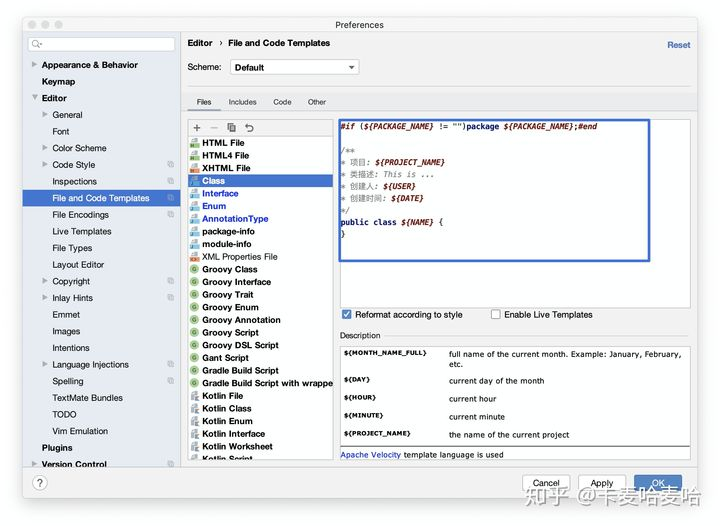Toggle Reformat according to style checkbox

pos(347,314)
